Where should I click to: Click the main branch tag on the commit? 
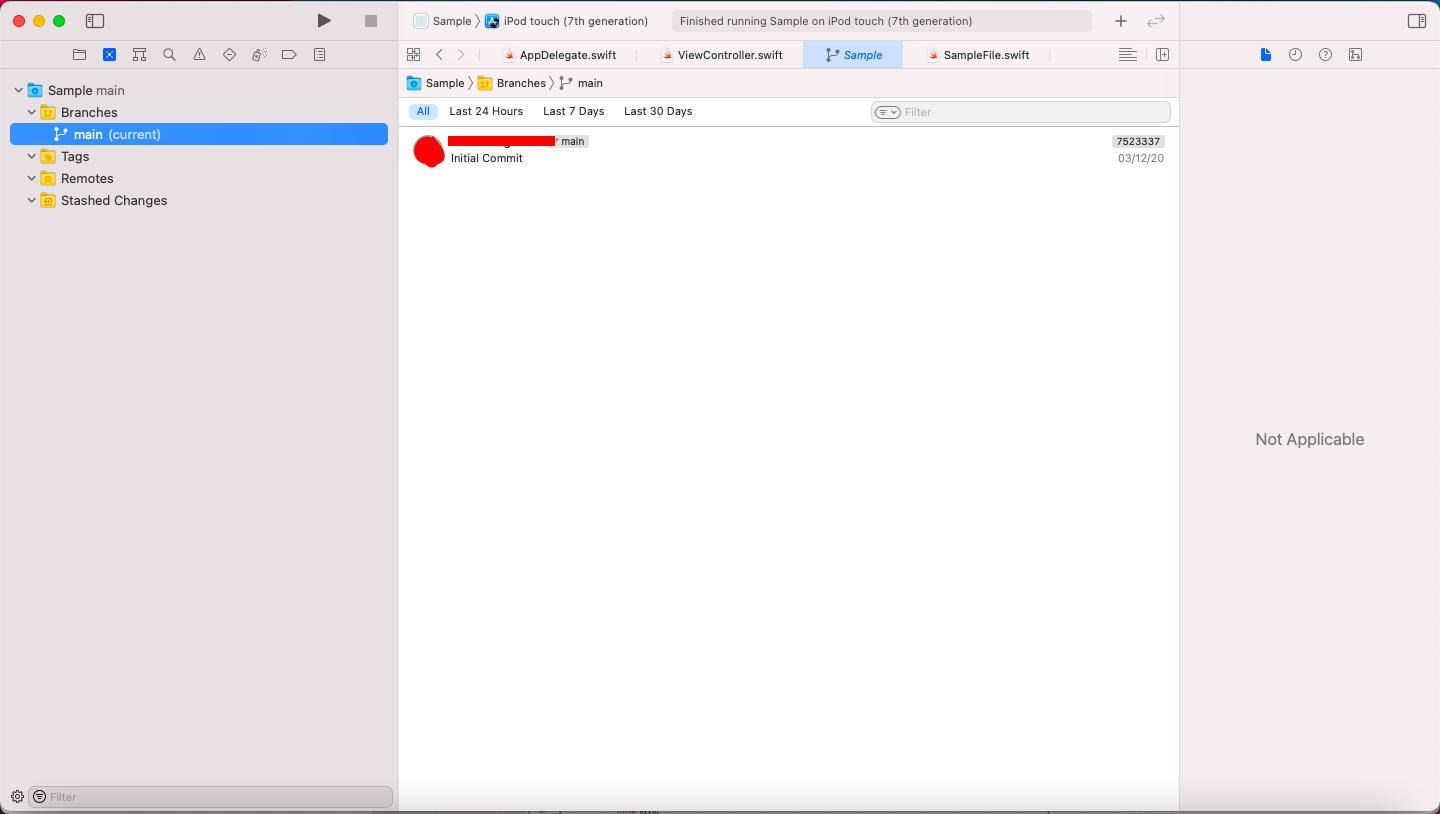pyautogui.click(x=573, y=142)
